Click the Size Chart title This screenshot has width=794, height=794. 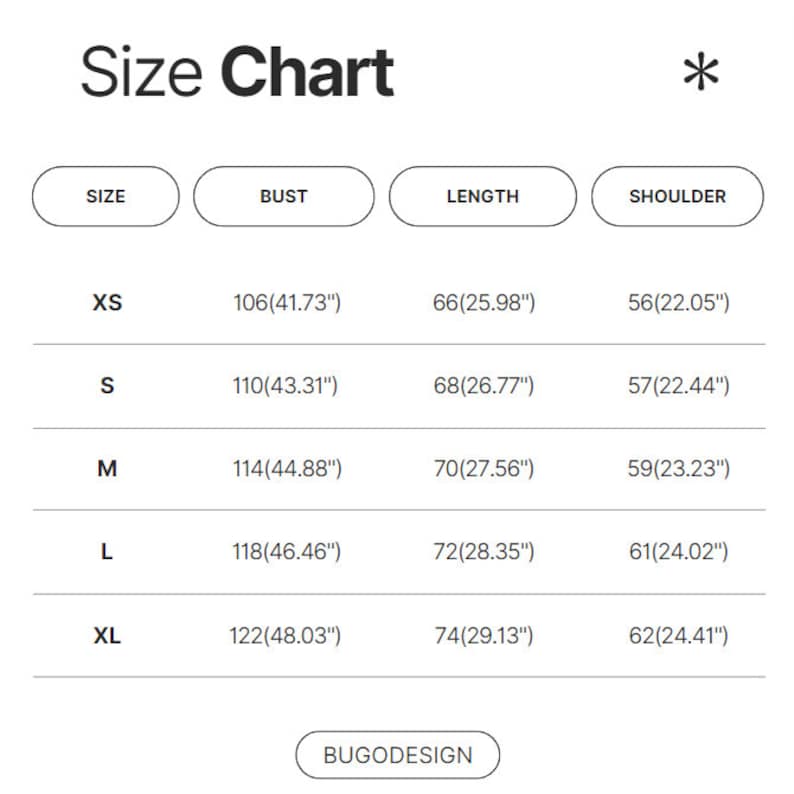237,72
